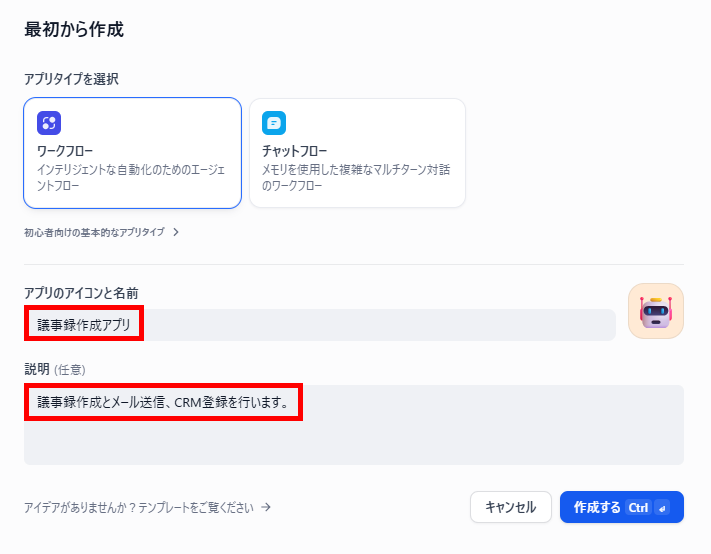
Task: Select the チャットフロー app type card
Action: [357, 153]
